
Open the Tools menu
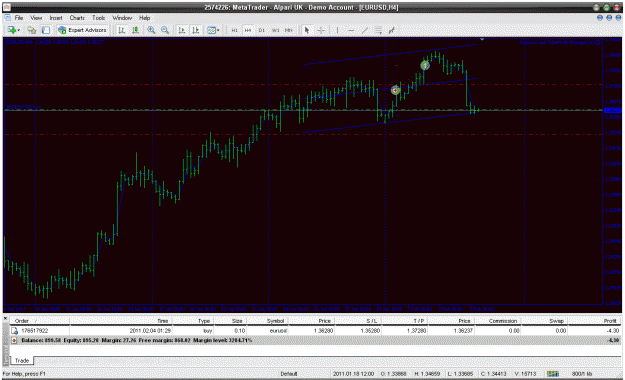coord(98,18)
